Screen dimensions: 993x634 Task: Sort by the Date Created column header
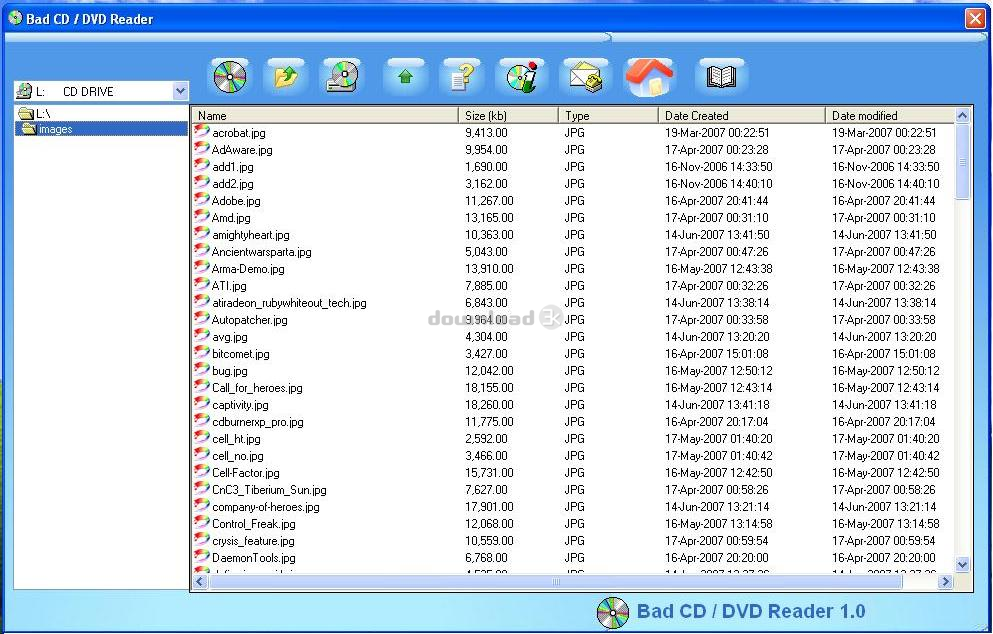click(742, 115)
